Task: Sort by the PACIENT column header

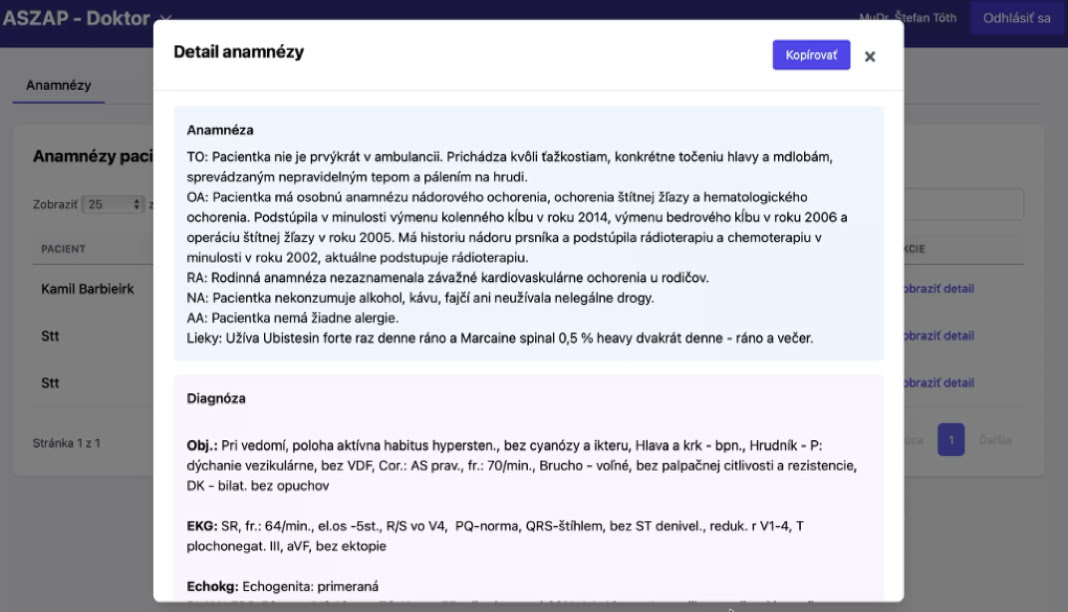Action: 63,248
